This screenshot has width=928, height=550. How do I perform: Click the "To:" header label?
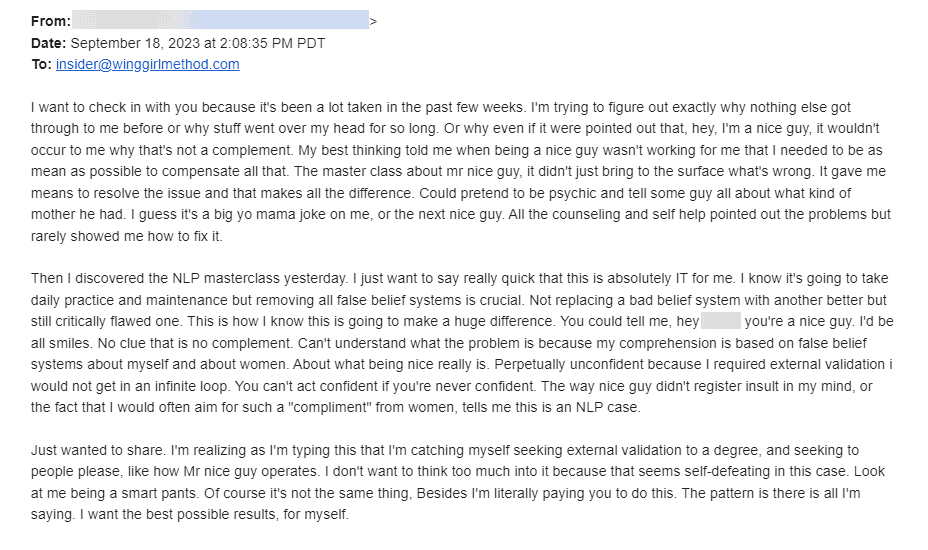pos(41,65)
